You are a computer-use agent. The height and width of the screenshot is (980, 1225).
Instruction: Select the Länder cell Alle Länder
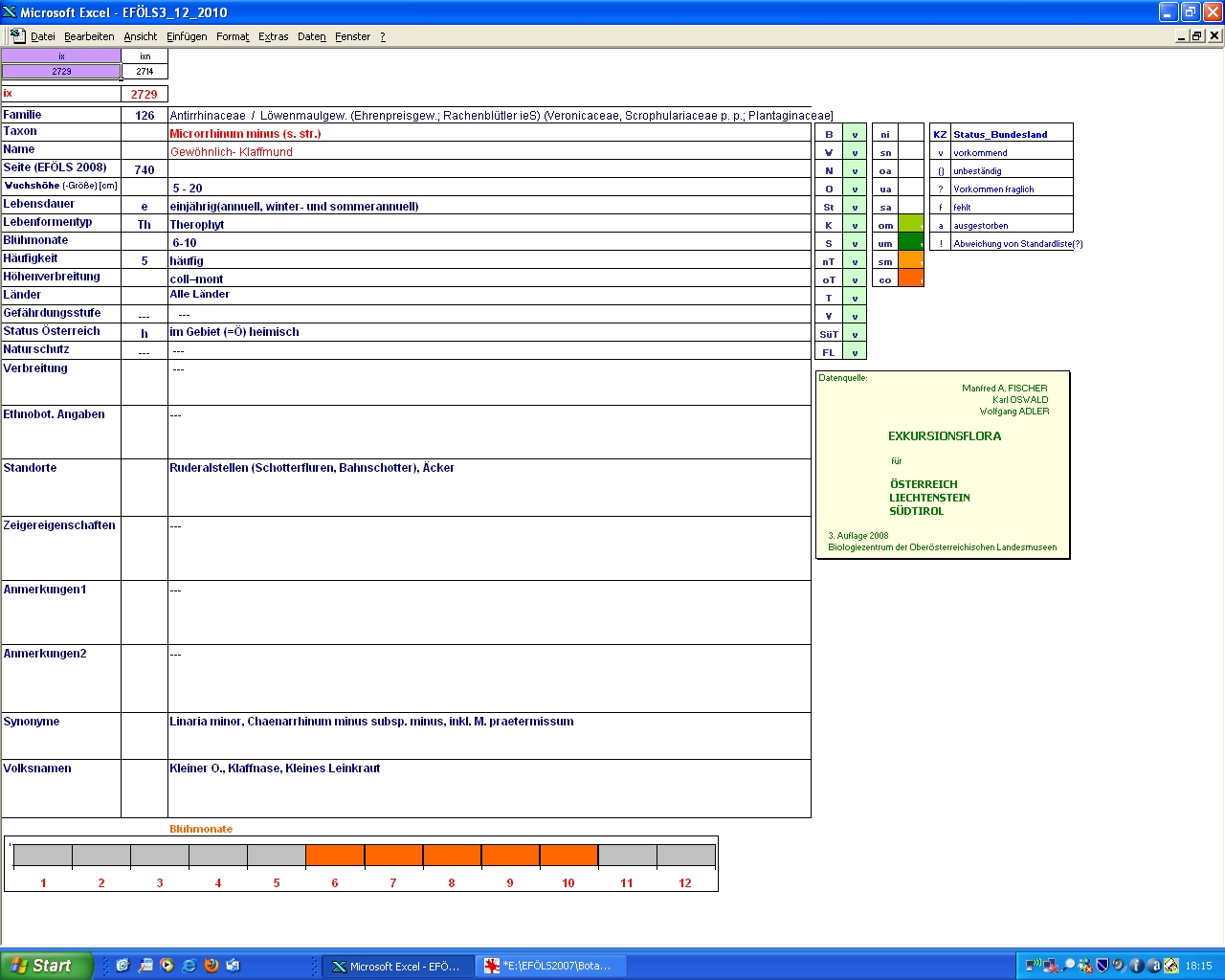[489, 296]
